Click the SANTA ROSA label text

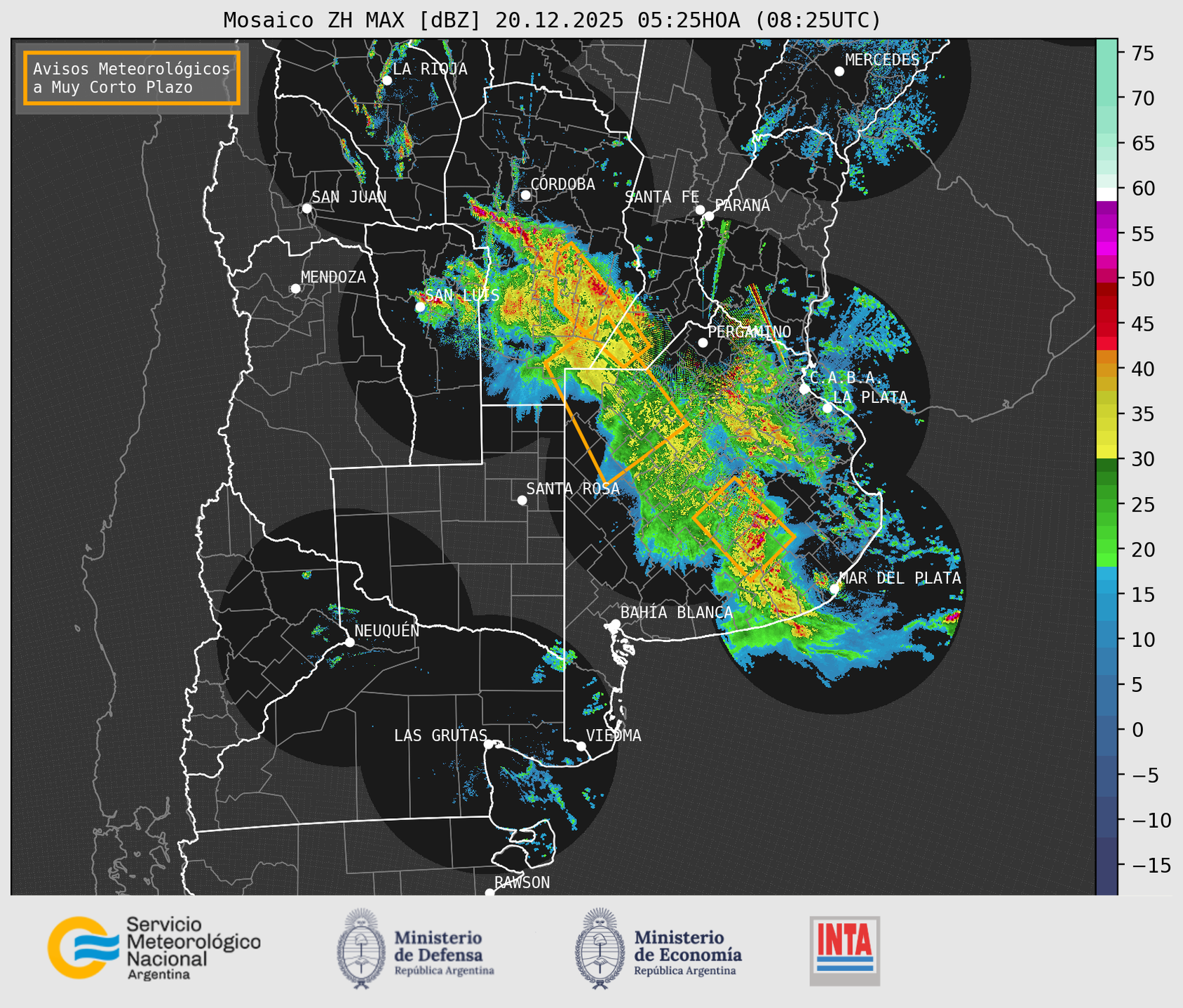pyautogui.click(x=573, y=489)
